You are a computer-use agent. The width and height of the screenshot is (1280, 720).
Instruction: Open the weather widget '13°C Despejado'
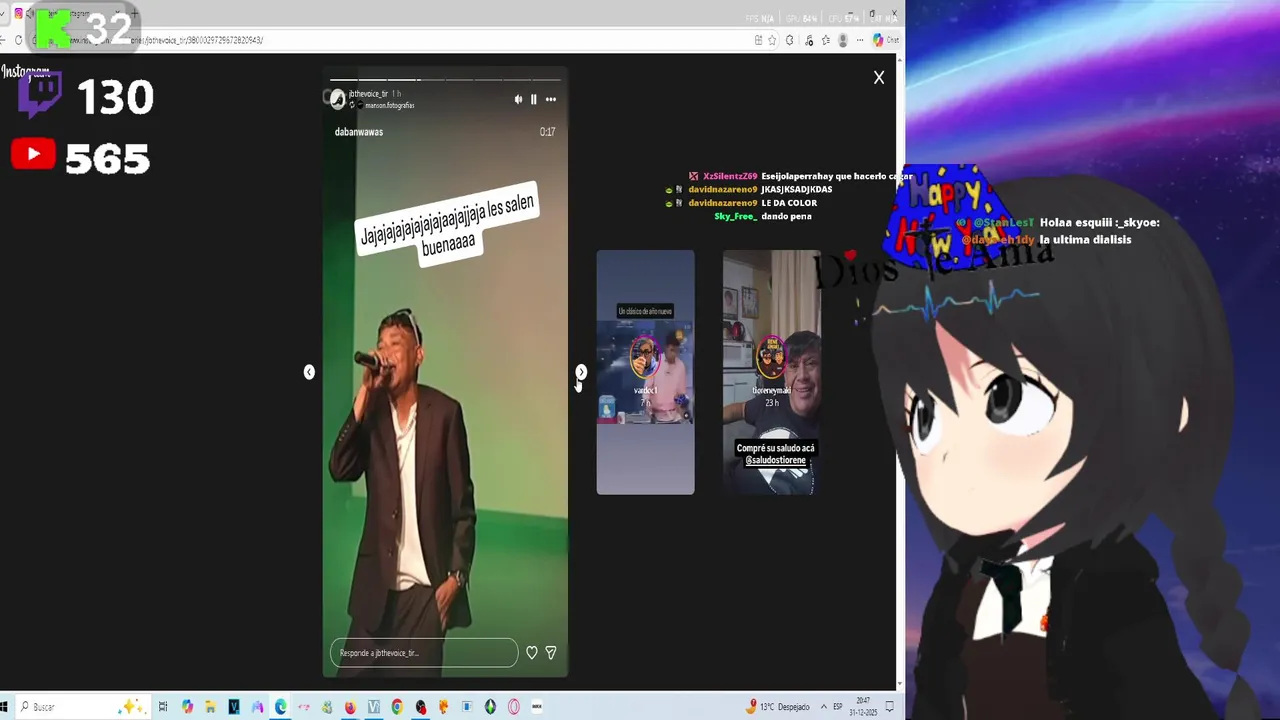pyautogui.click(x=778, y=707)
